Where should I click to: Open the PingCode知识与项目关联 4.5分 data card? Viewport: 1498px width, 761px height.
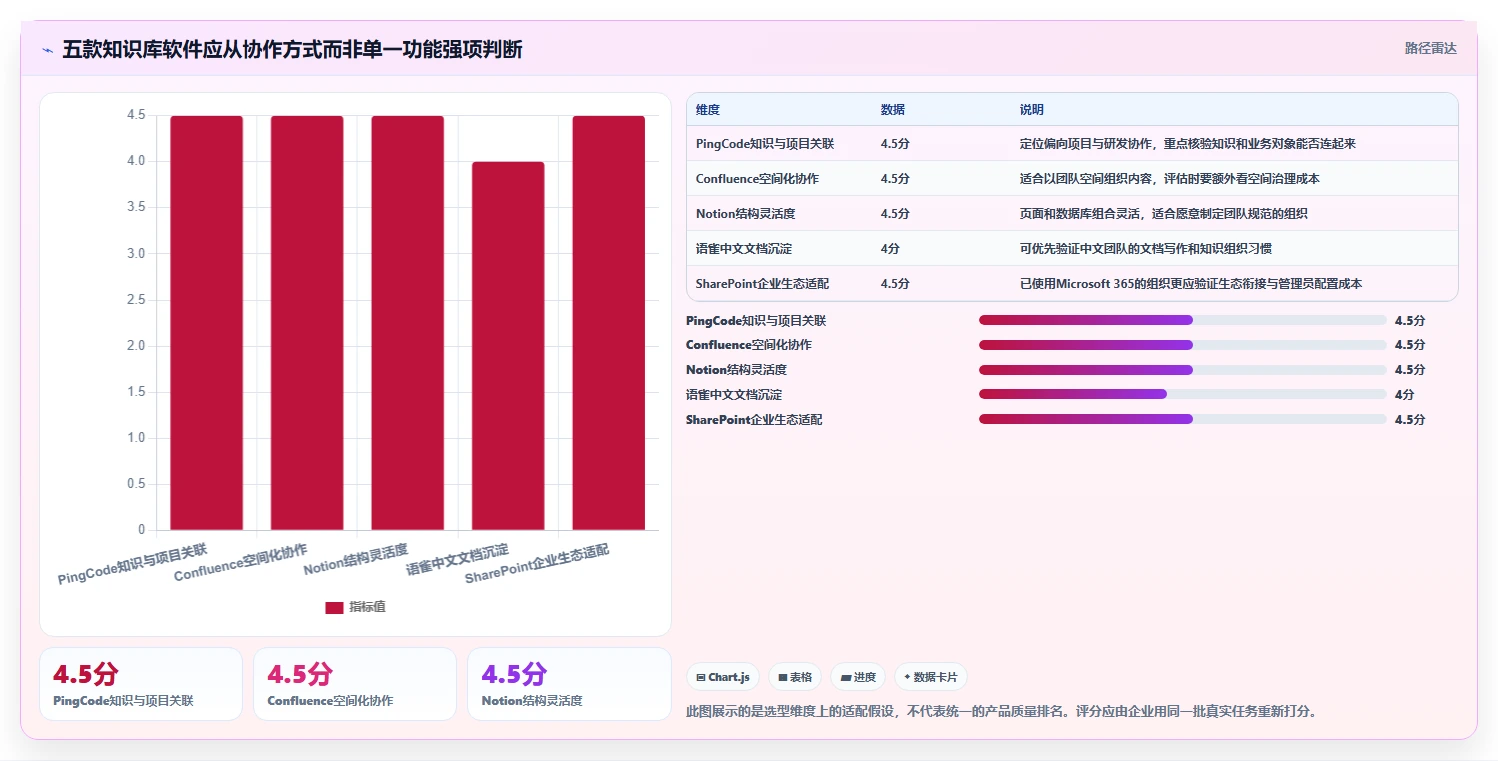(x=141, y=684)
